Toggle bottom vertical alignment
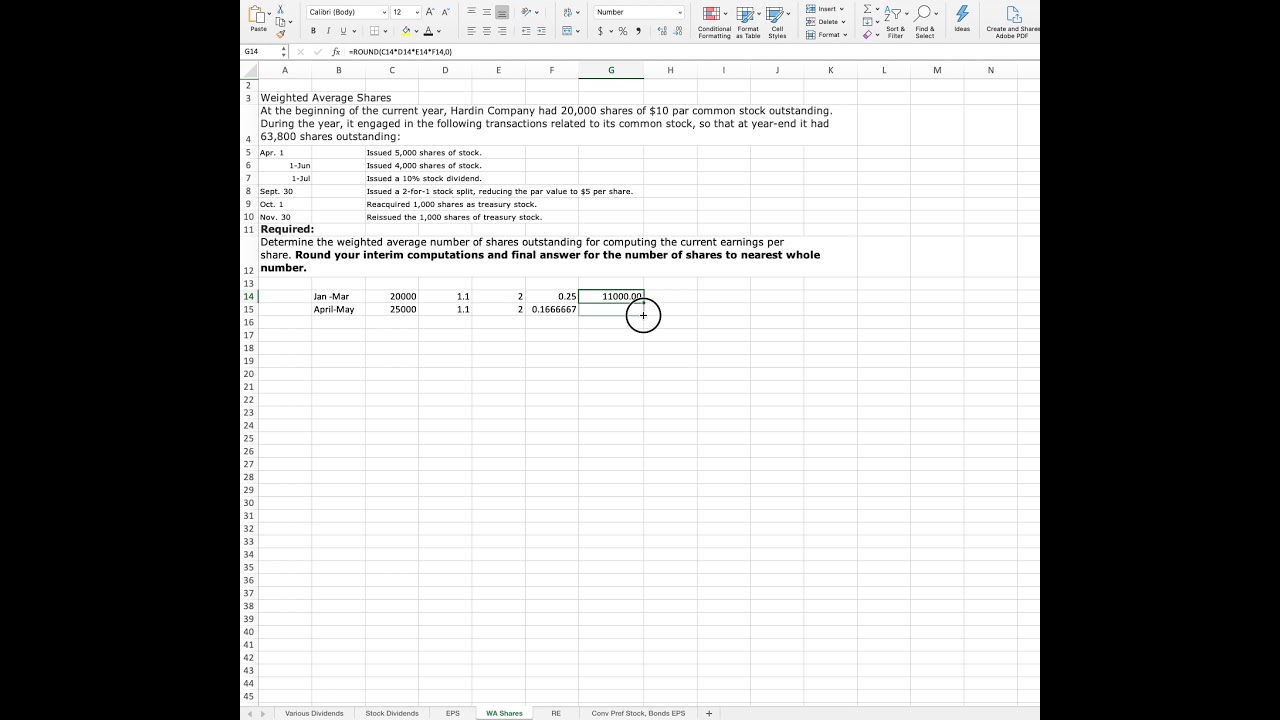 click(502, 12)
